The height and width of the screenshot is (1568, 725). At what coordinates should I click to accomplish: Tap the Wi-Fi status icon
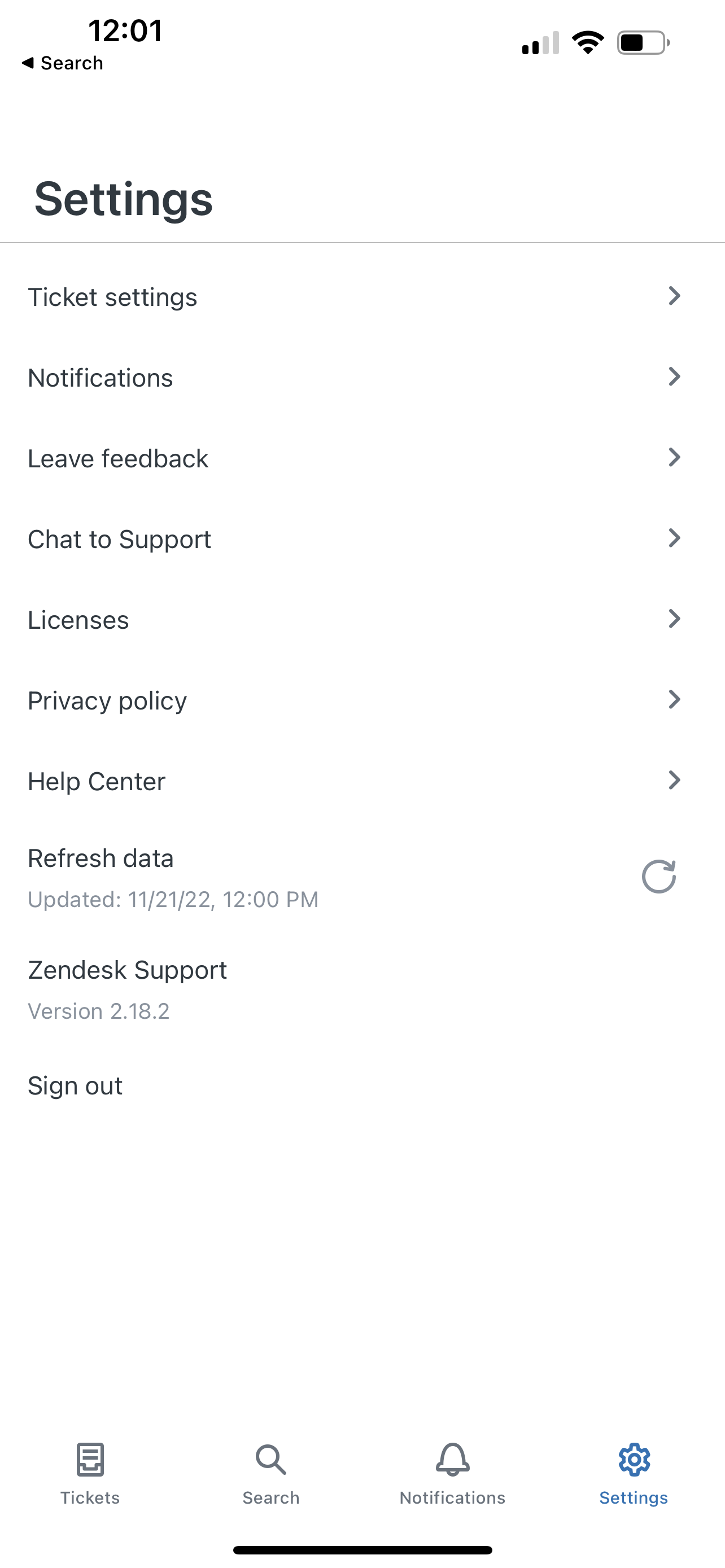pos(587,42)
